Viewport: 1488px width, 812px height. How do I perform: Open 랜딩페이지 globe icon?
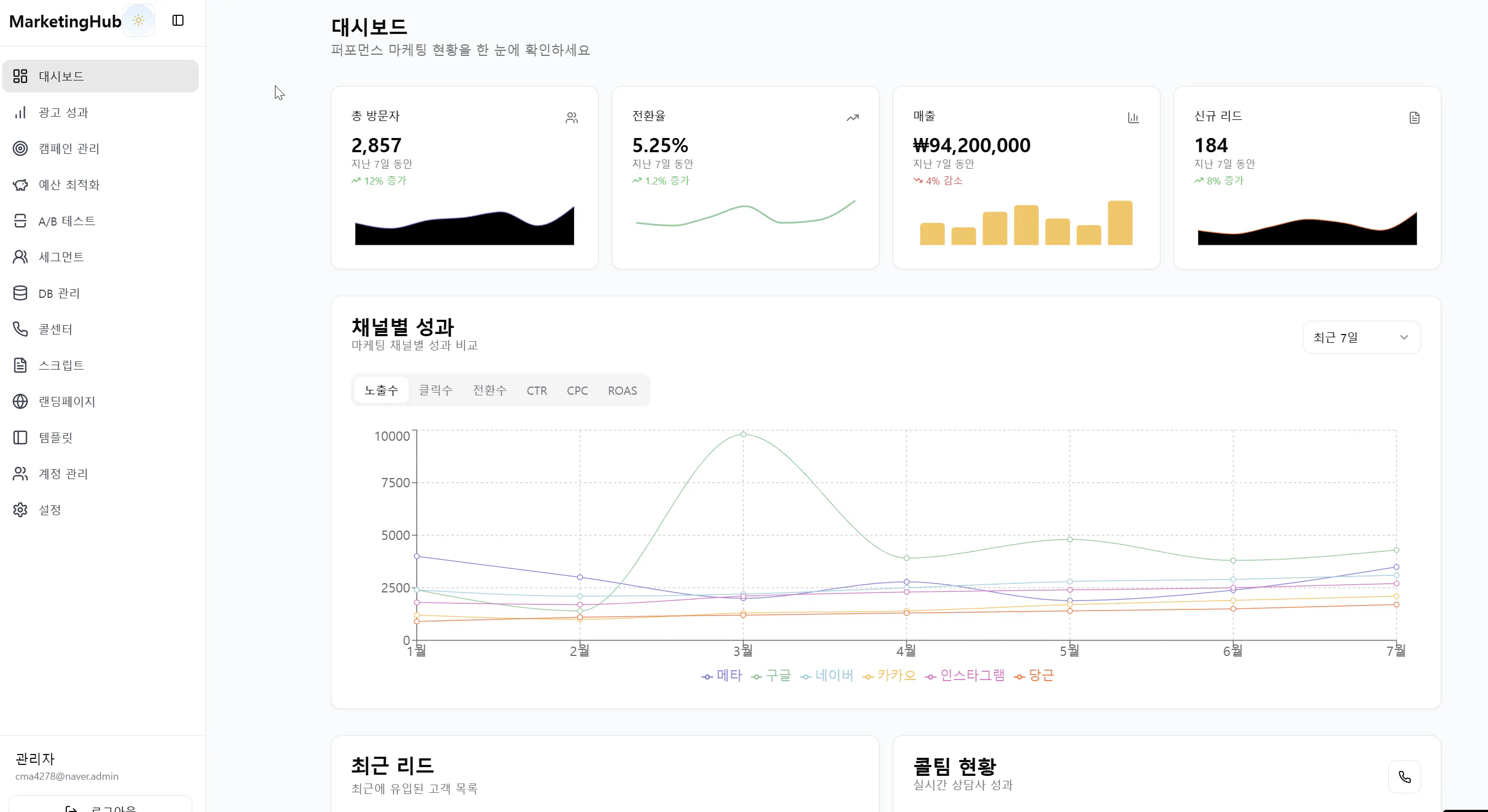click(x=20, y=401)
